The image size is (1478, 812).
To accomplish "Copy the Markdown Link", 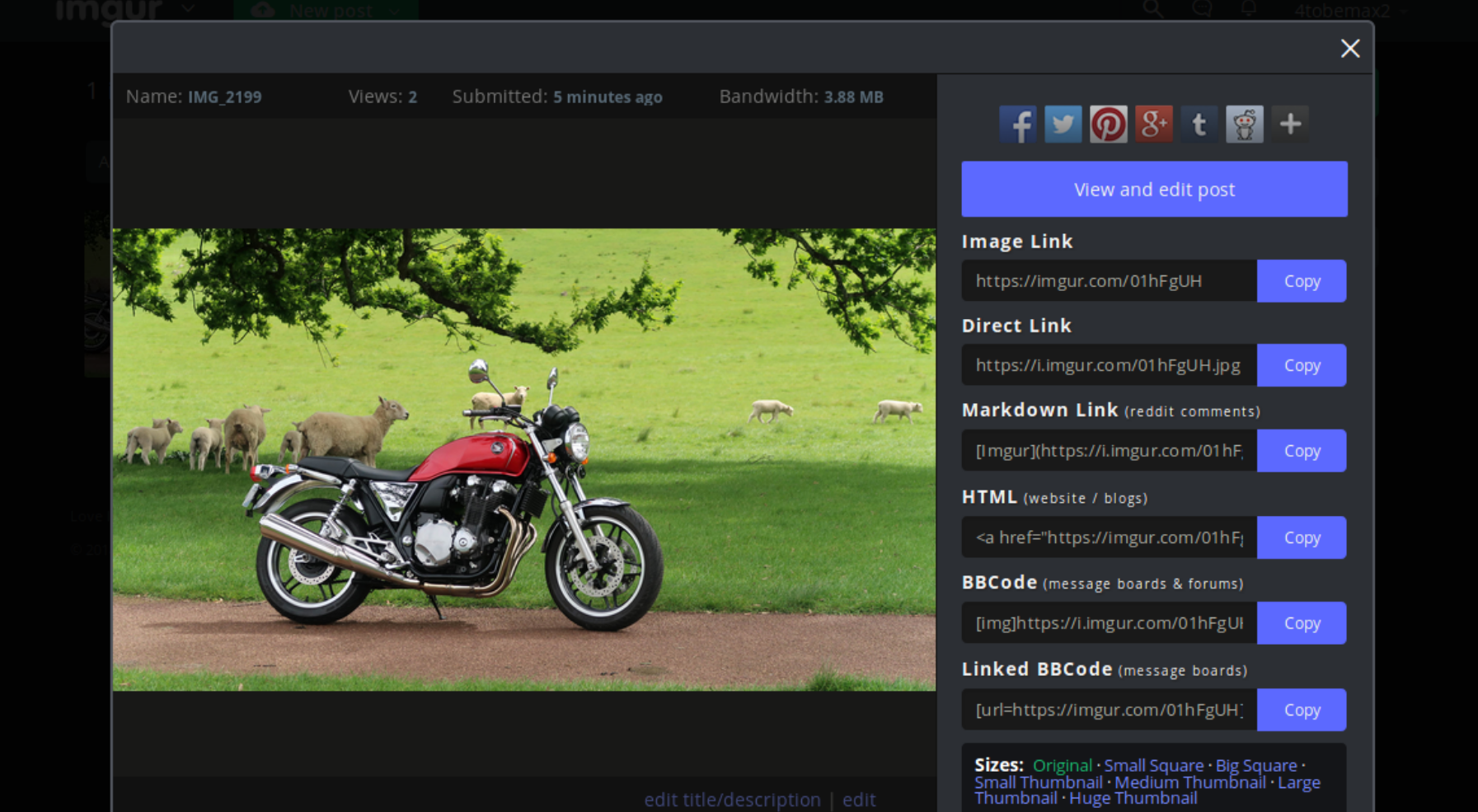I will (x=1302, y=451).
